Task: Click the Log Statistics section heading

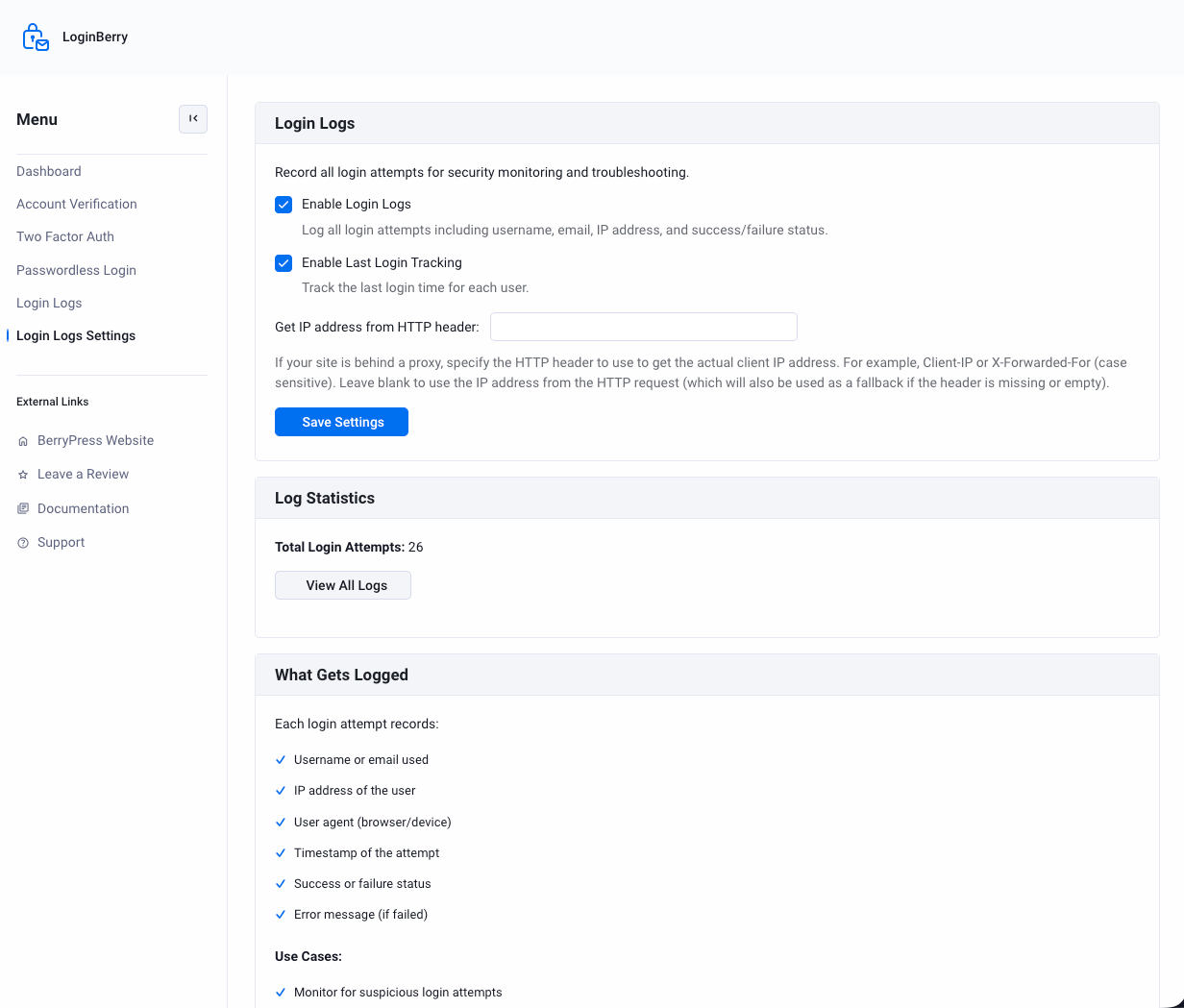Action: pos(325,498)
